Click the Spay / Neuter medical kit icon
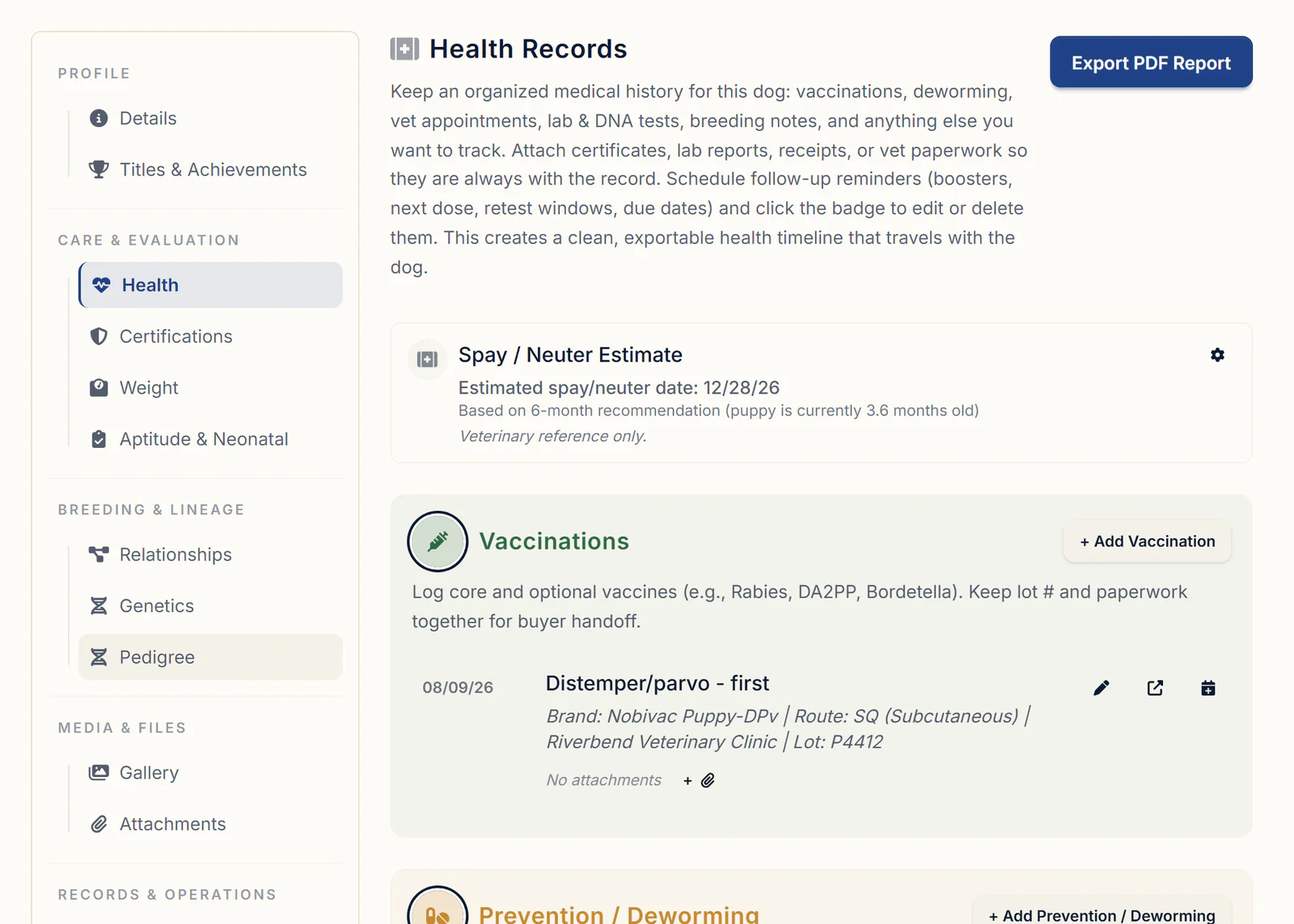 (x=427, y=359)
